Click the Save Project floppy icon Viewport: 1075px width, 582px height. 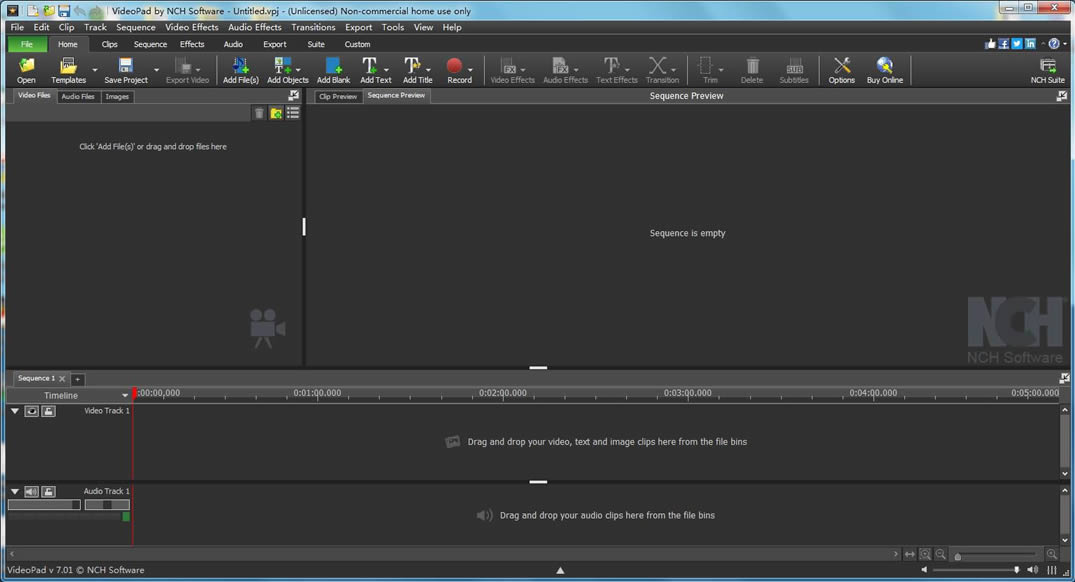coord(125,66)
